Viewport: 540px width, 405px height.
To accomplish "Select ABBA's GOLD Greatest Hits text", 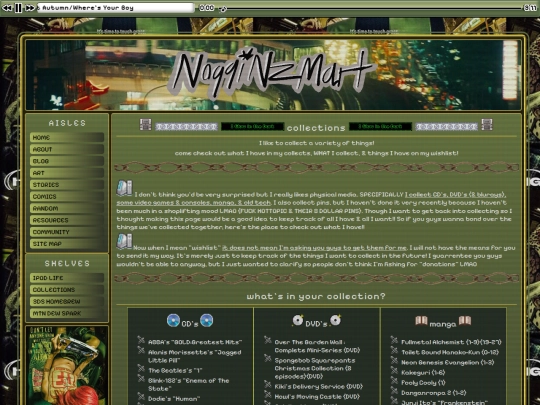I will tap(195, 342).
